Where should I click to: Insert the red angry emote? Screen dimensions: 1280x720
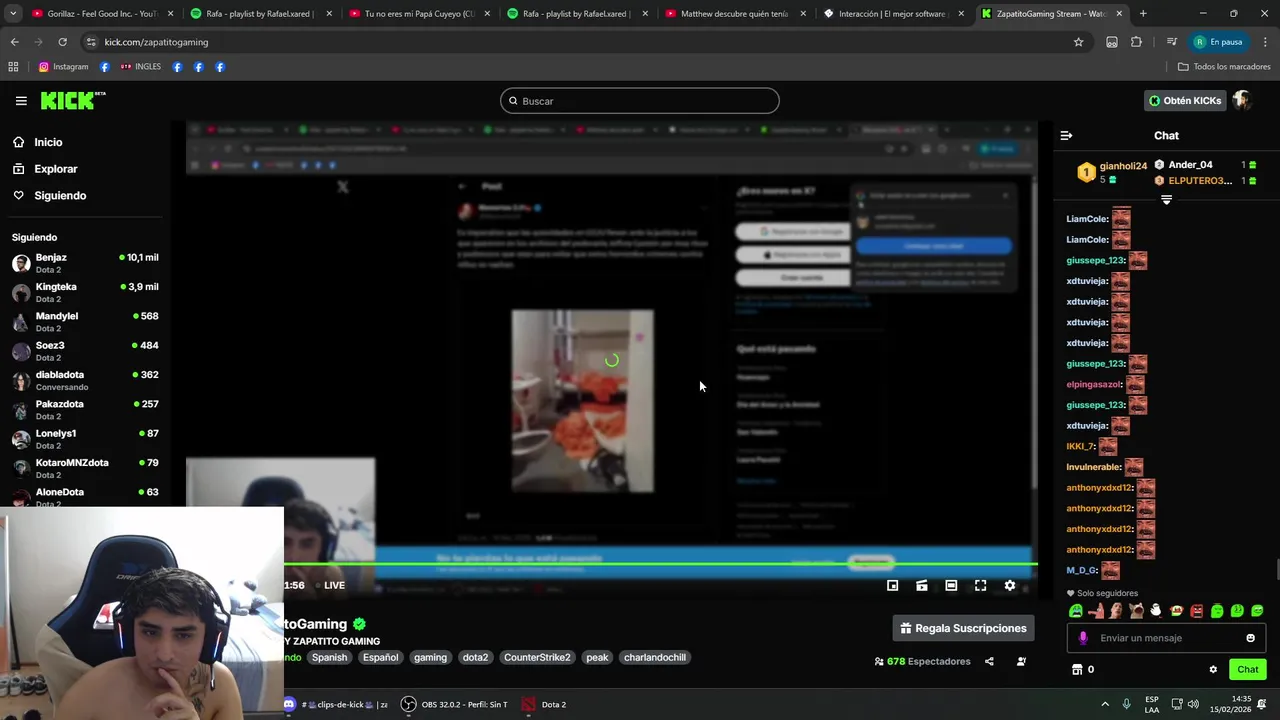[1197, 611]
